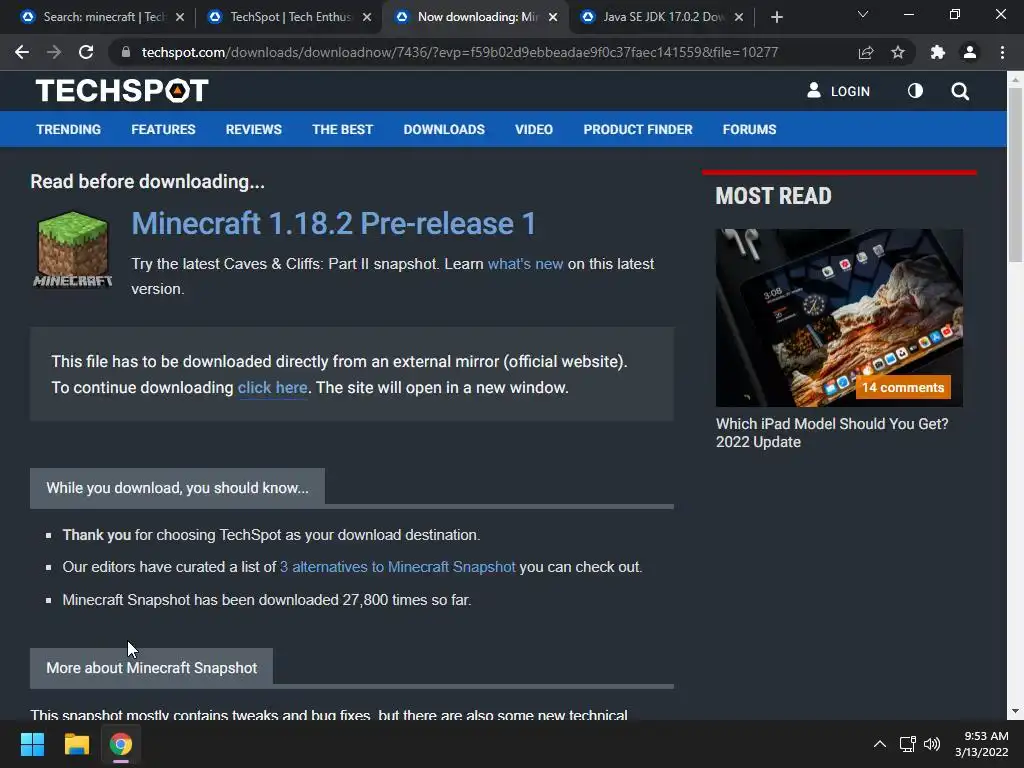Open the REVIEWS nav item
The width and height of the screenshot is (1024, 768).
point(253,129)
